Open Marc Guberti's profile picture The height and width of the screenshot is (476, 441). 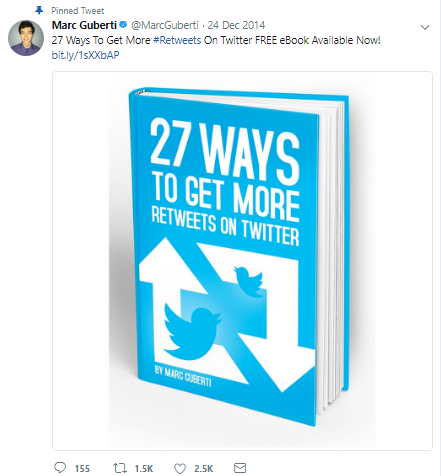tap(26, 38)
